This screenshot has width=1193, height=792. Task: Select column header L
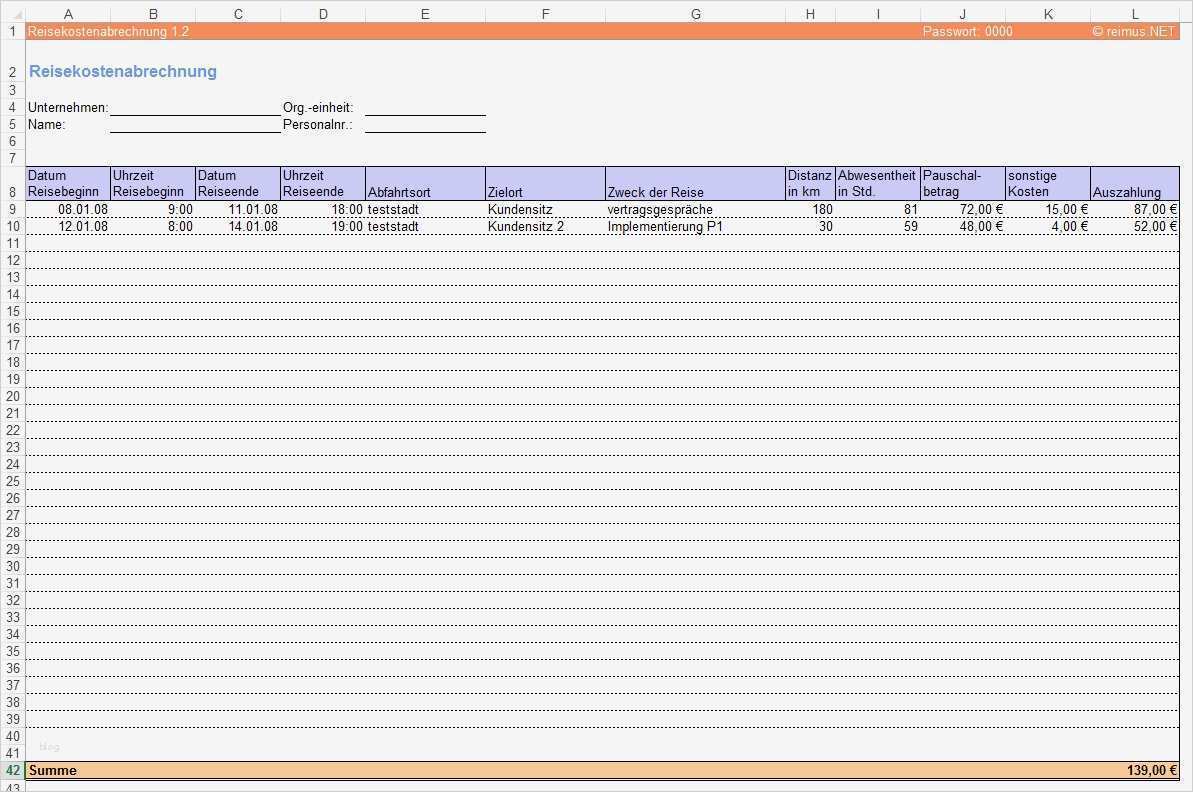1134,13
